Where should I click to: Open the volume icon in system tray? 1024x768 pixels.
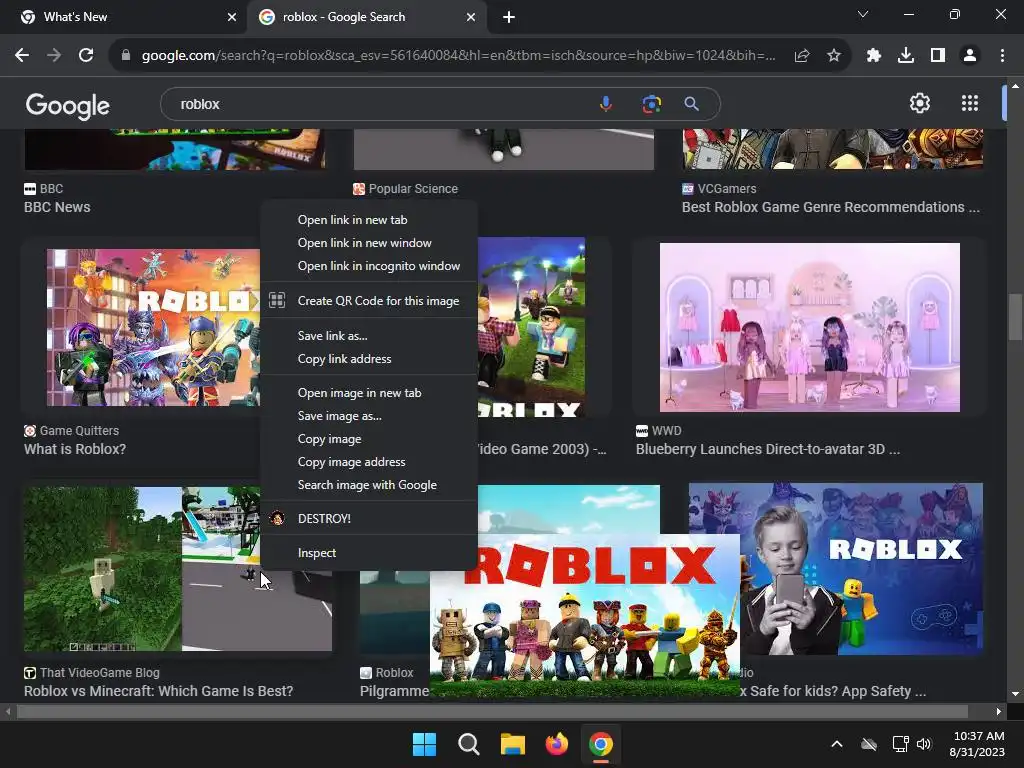click(x=923, y=744)
